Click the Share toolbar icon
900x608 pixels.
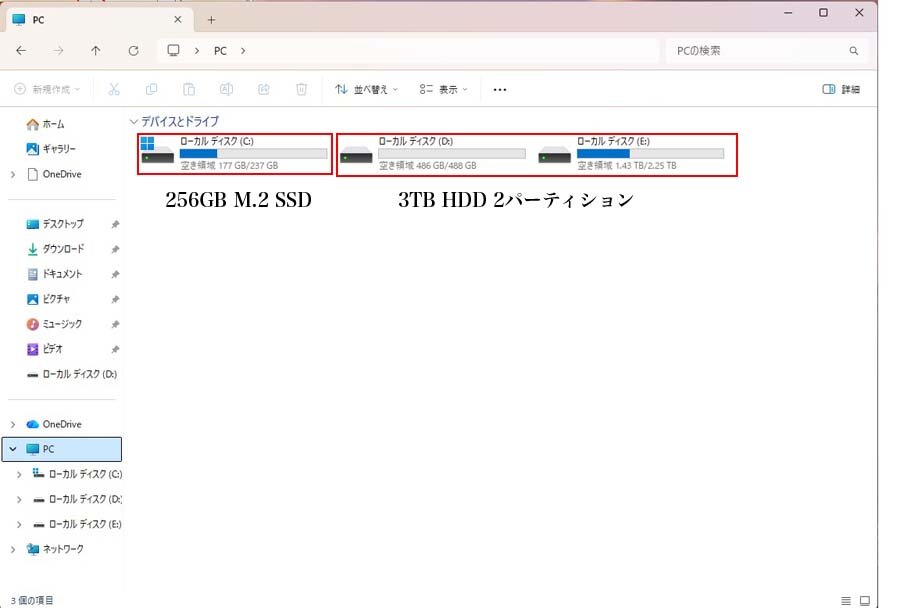[x=264, y=89]
